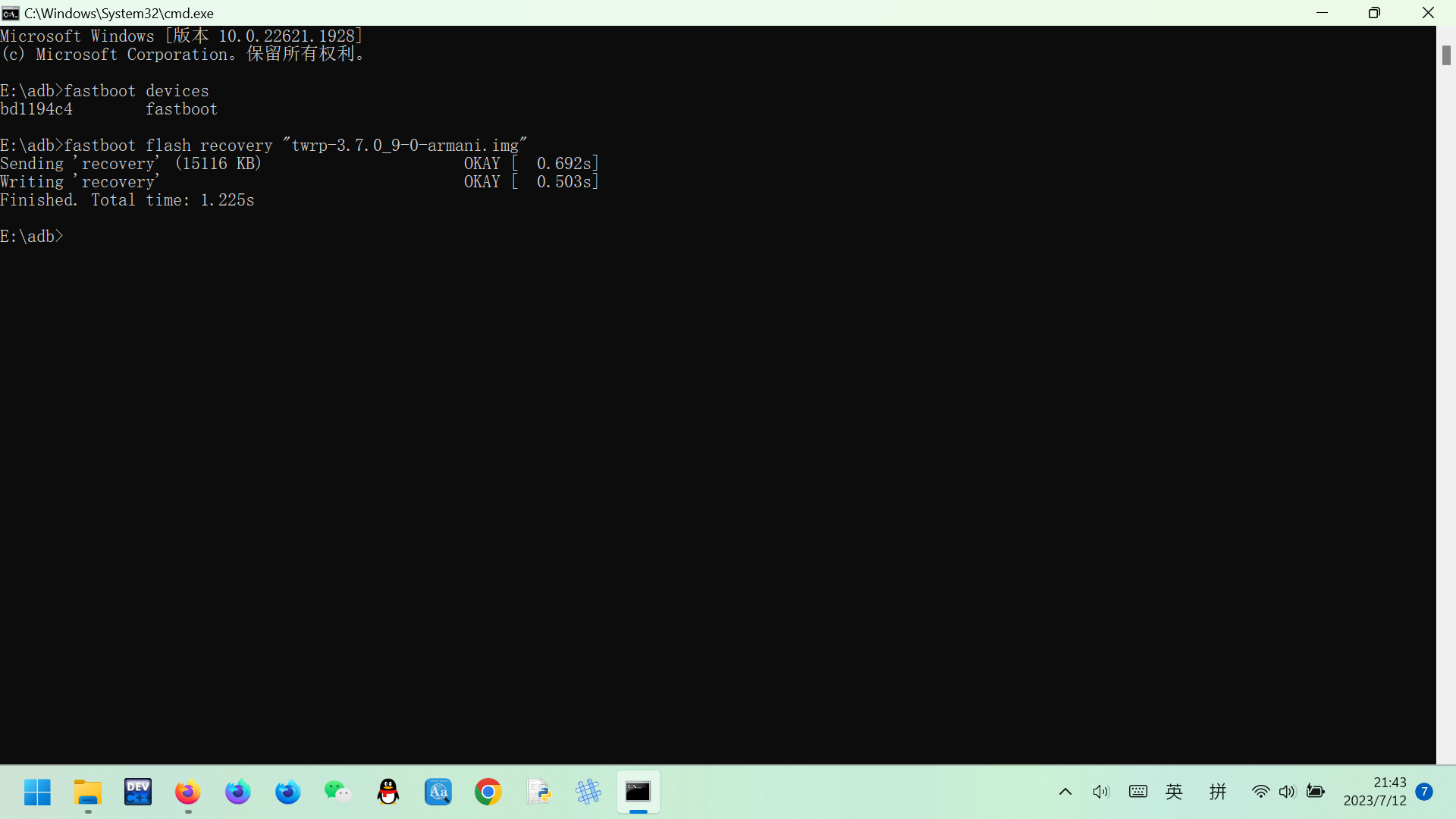Click the Writing 'recovery' line
This screenshot has width=1456, height=819.
pos(80,182)
